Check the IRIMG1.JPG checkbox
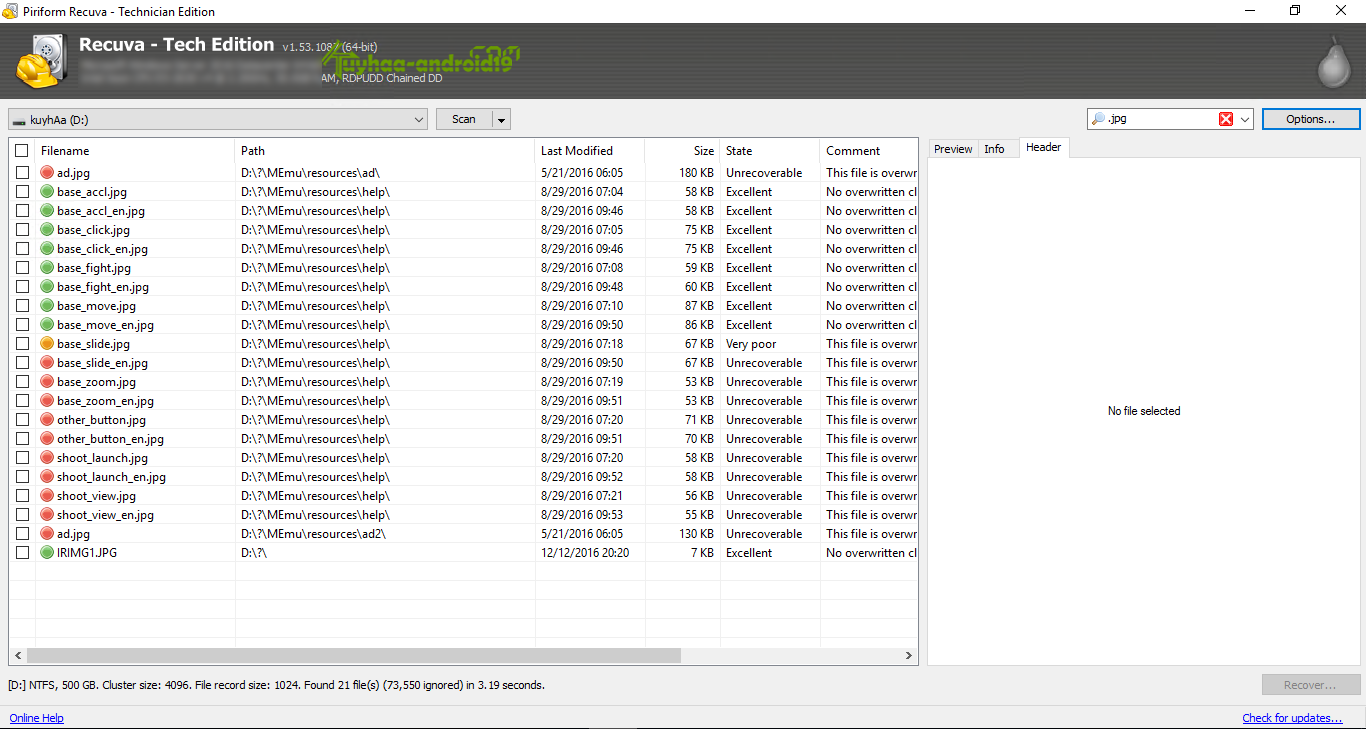The height and width of the screenshot is (729, 1366). [22, 553]
